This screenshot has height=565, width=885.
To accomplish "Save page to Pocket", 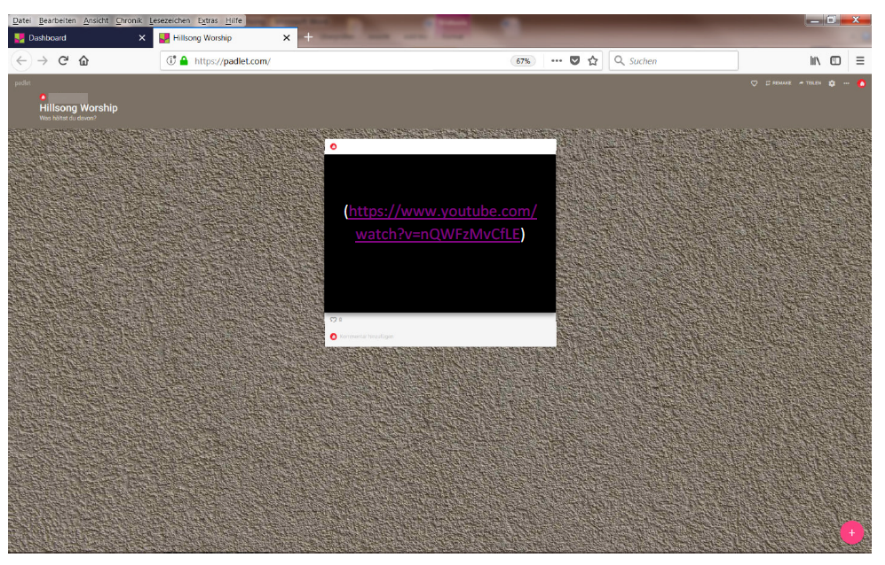I will point(575,60).
